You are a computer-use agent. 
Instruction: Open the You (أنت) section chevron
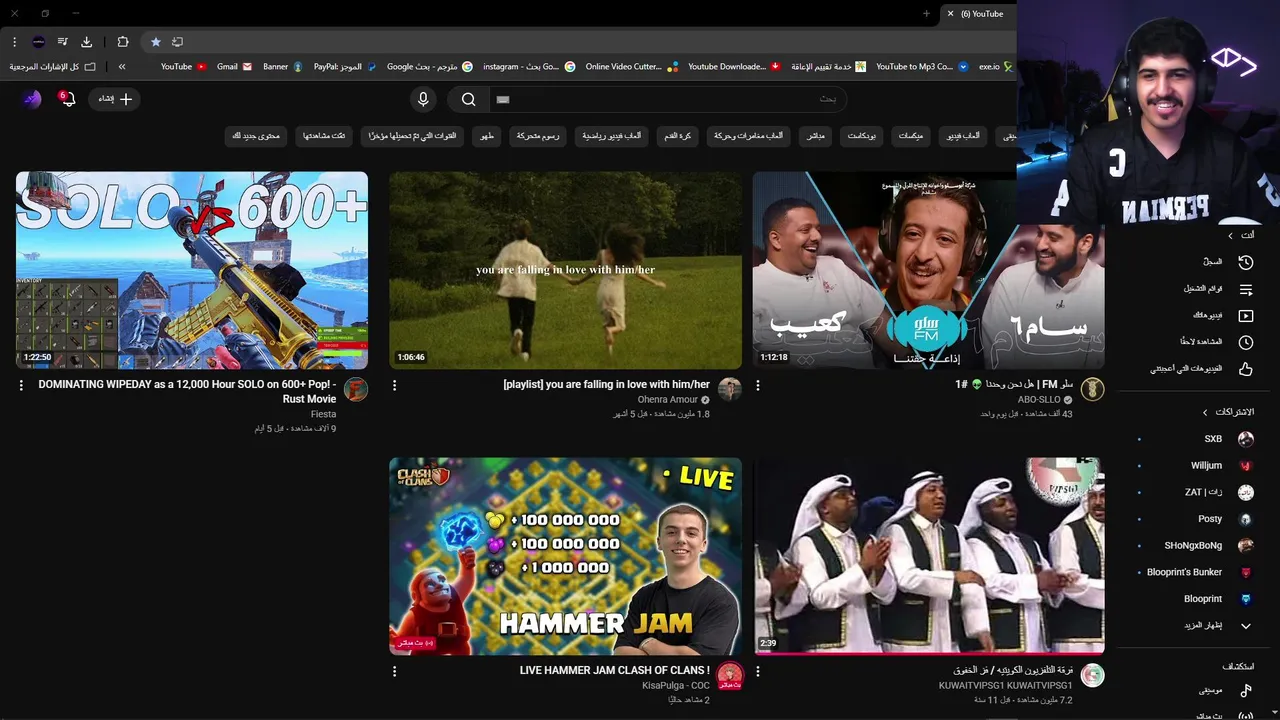tap(1230, 235)
